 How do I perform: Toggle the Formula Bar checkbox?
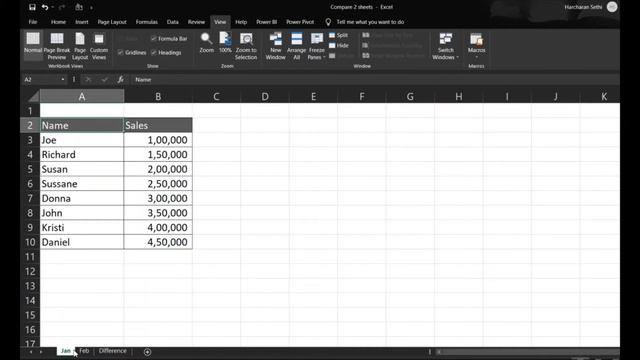pos(153,39)
